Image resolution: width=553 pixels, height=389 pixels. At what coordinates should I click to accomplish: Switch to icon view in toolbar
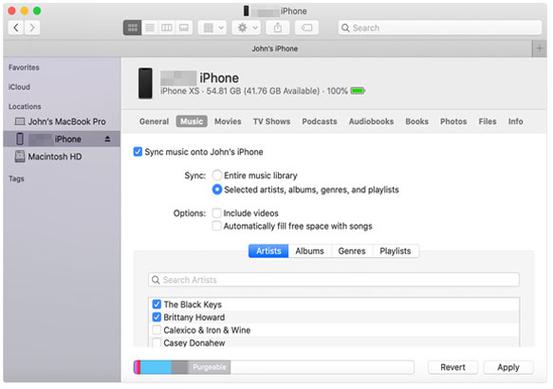pos(132,28)
